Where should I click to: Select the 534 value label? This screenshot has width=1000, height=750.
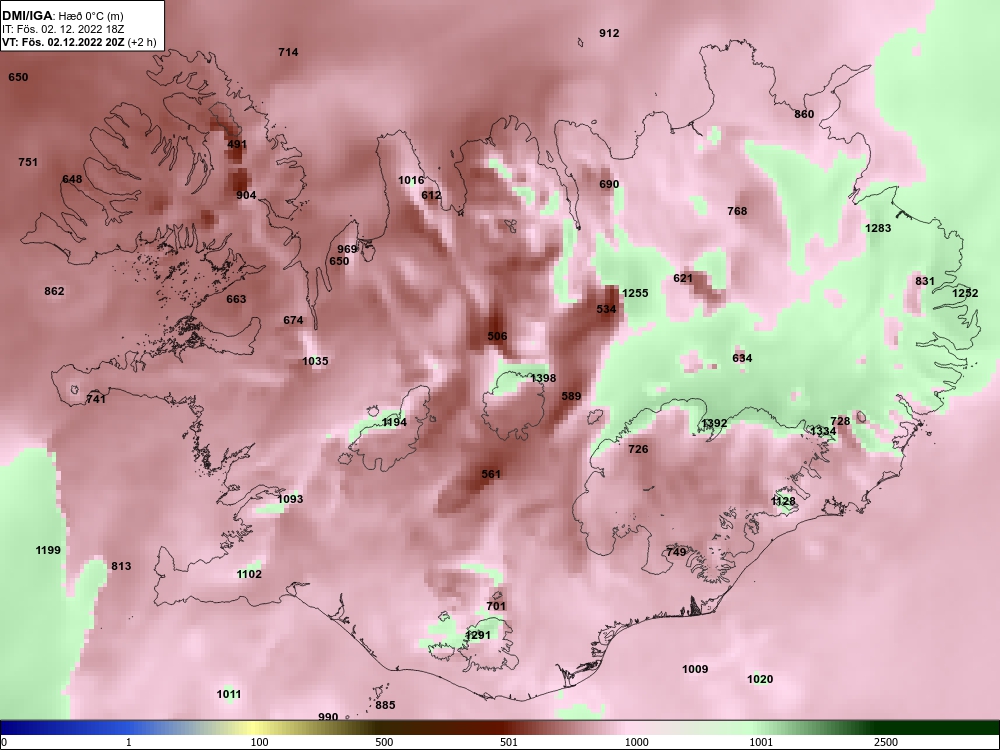(x=607, y=309)
